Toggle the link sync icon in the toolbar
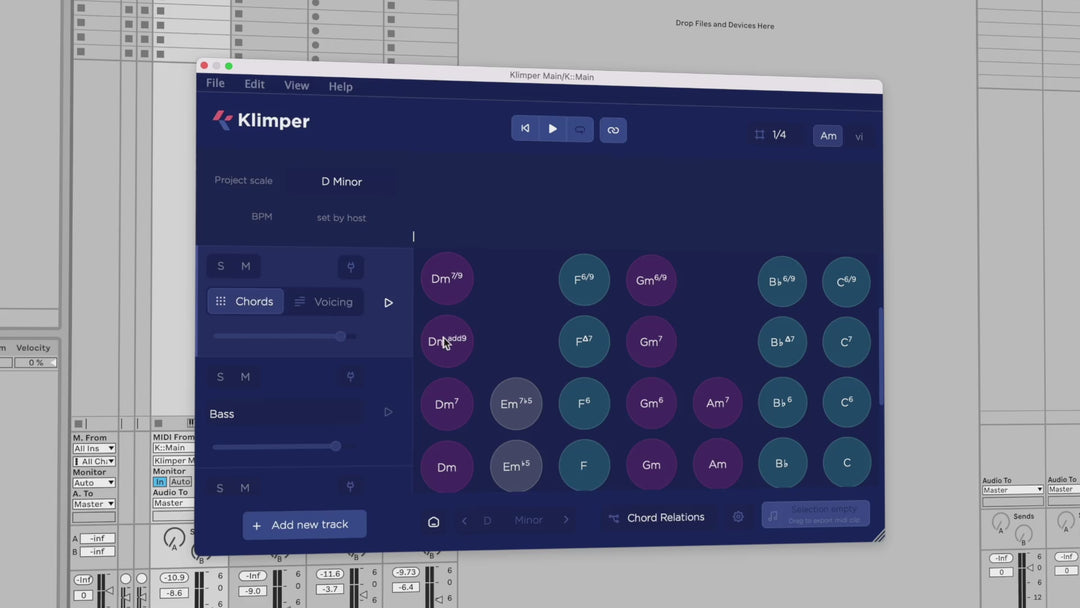Viewport: 1080px width, 608px height. coord(613,129)
